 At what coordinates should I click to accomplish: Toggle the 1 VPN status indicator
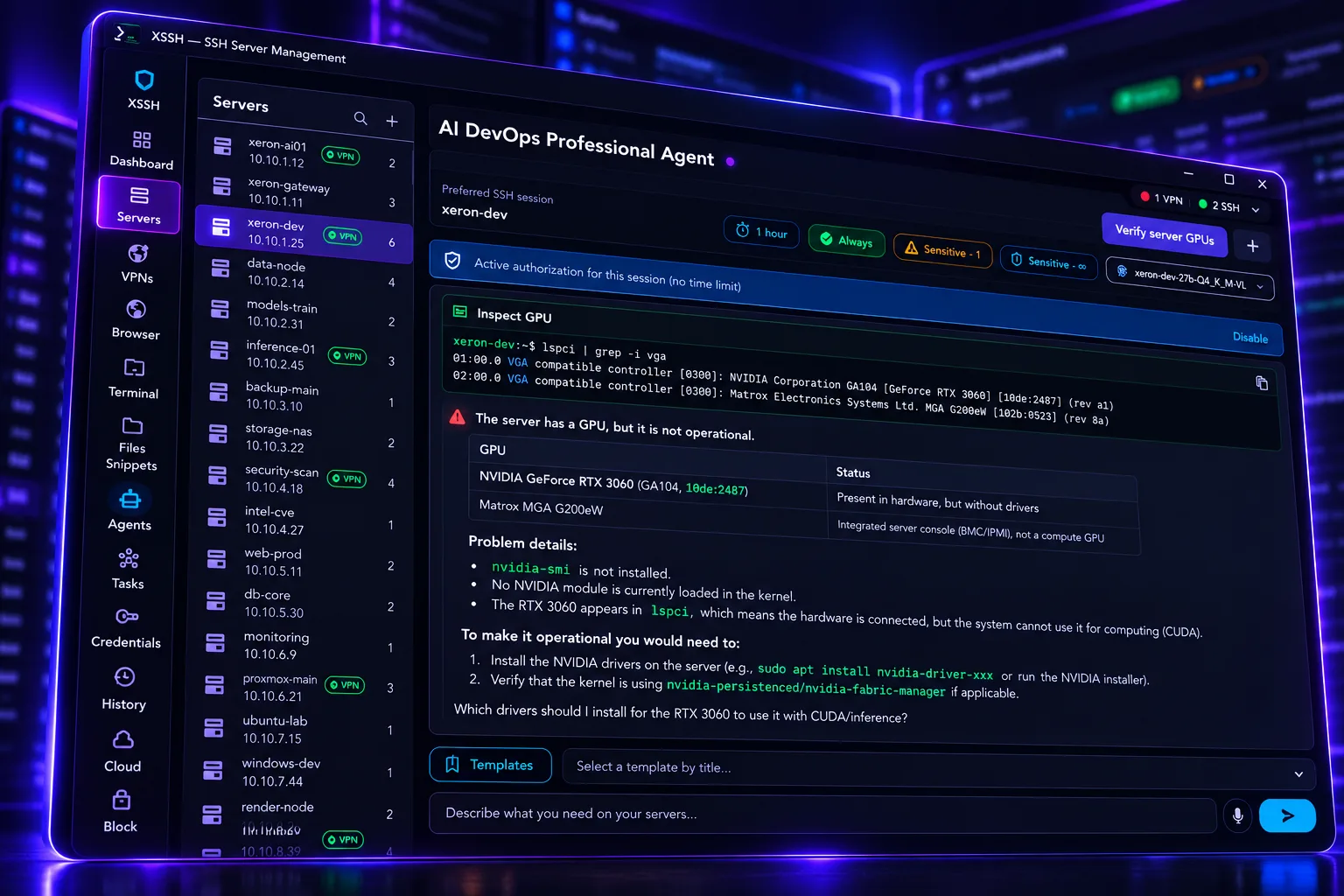[1161, 198]
